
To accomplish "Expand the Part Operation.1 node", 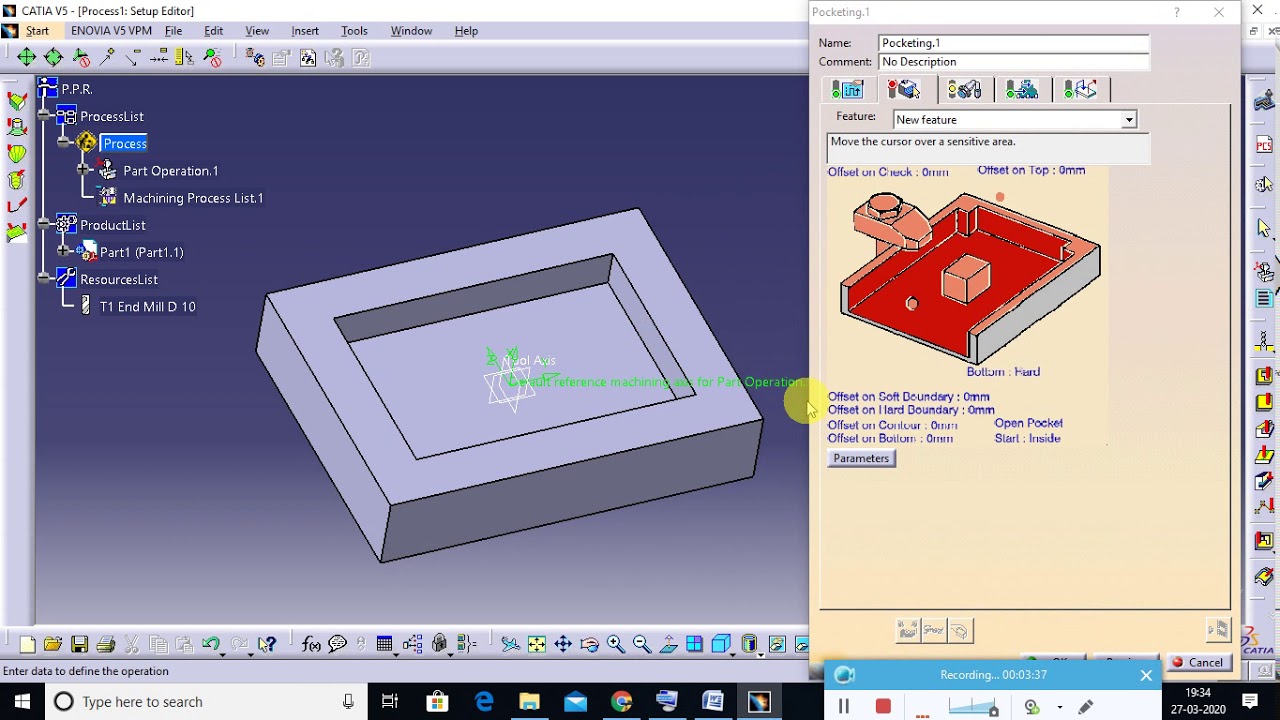I will (x=84, y=171).
